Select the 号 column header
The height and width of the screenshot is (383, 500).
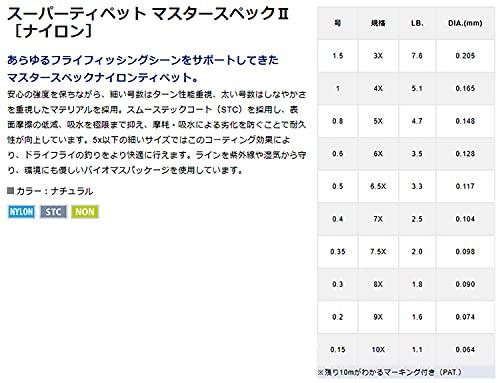point(337,23)
